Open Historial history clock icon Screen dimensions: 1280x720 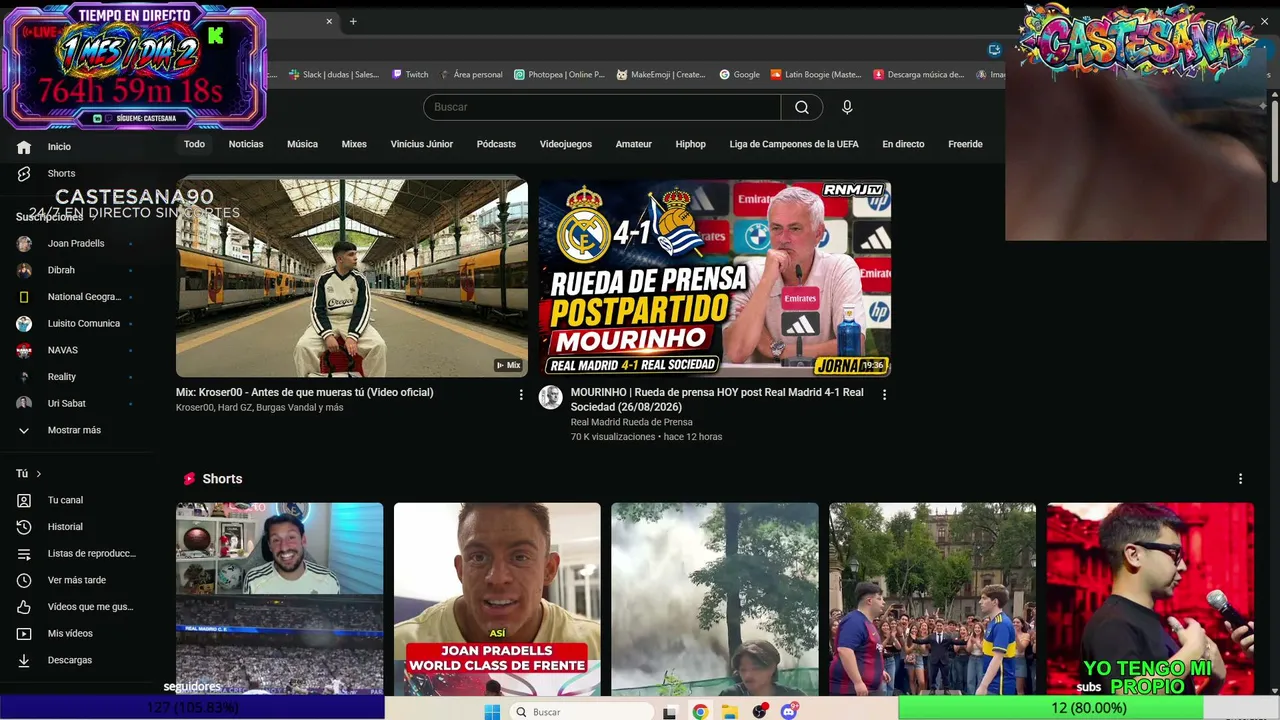point(24,527)
